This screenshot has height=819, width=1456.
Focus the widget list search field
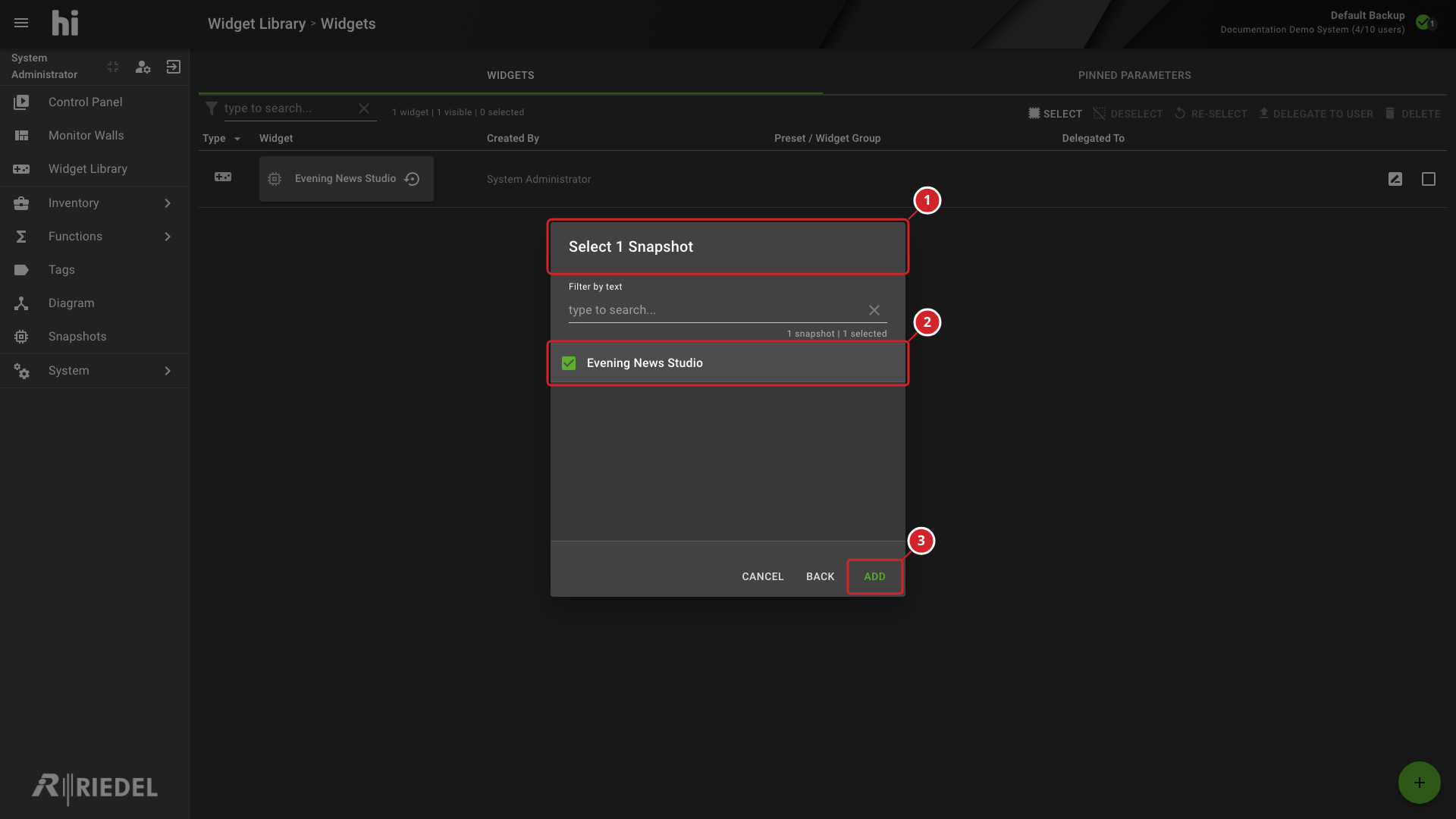[x=288, y=108]
